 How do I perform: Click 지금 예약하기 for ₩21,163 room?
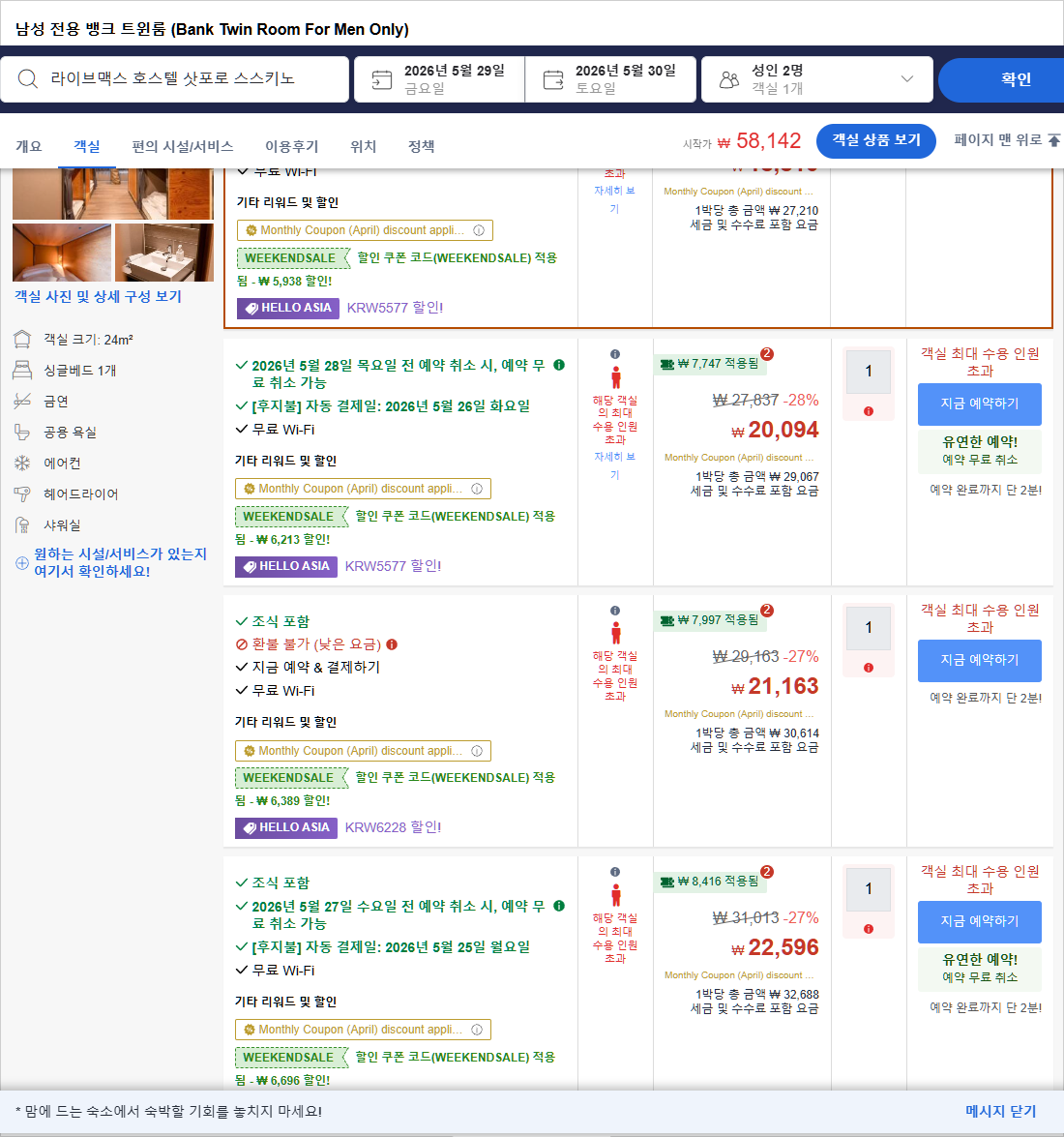(x=979, y=661)
